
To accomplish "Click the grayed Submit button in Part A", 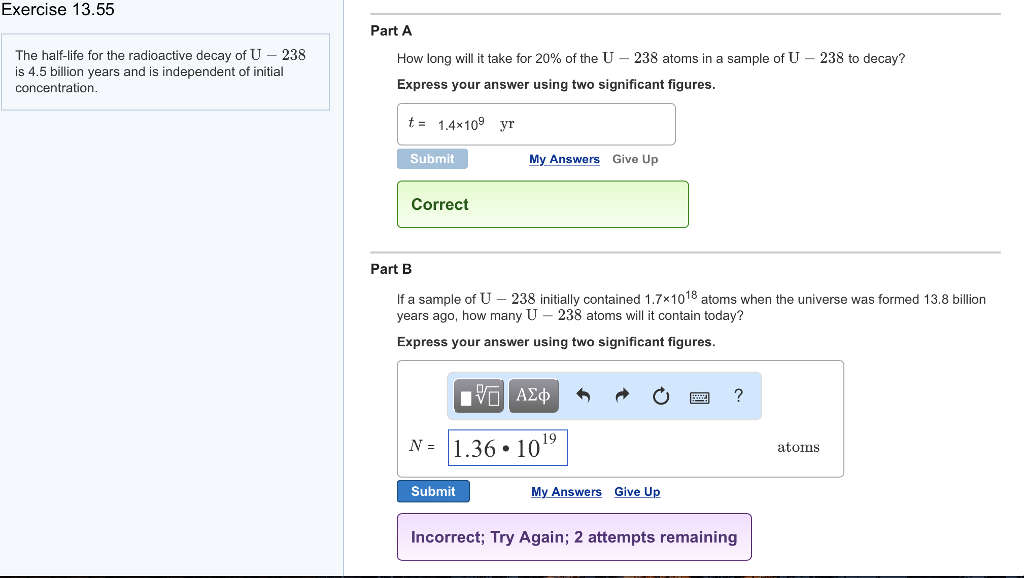I will tap(432, 158).
